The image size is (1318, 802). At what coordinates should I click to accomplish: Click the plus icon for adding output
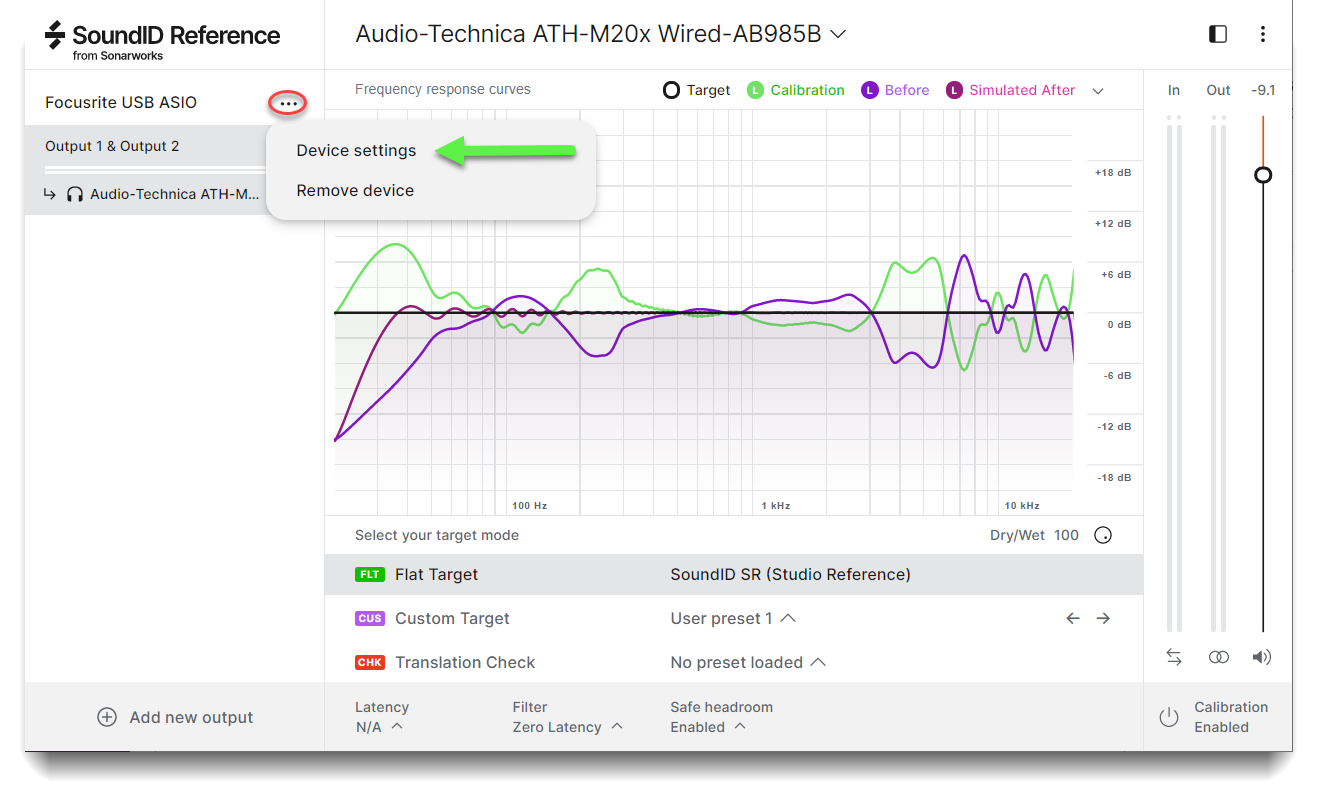point(107,717)
